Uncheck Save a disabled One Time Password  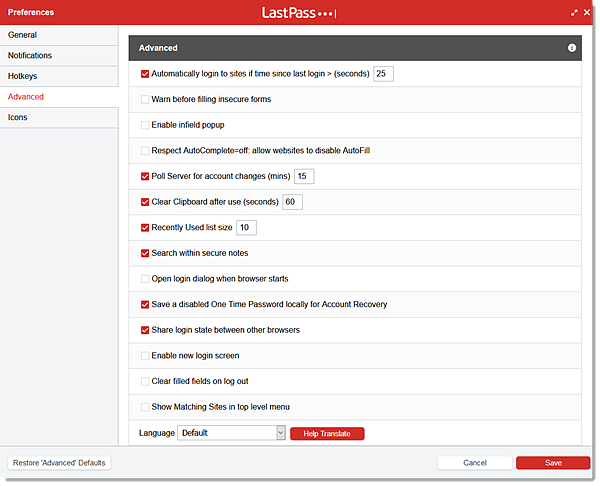click(145, 305)
